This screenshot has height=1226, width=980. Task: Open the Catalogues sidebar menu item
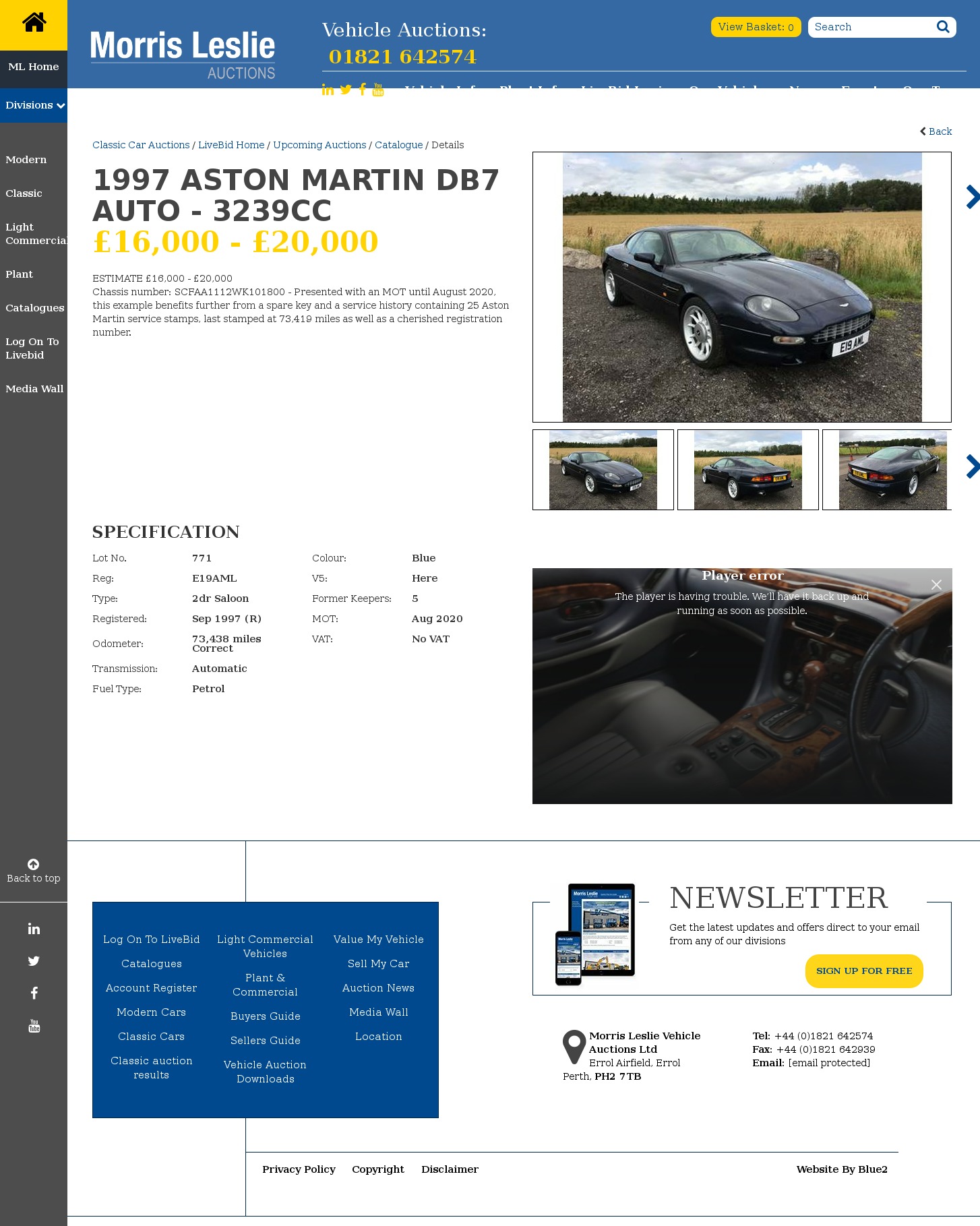coord(35,308)
